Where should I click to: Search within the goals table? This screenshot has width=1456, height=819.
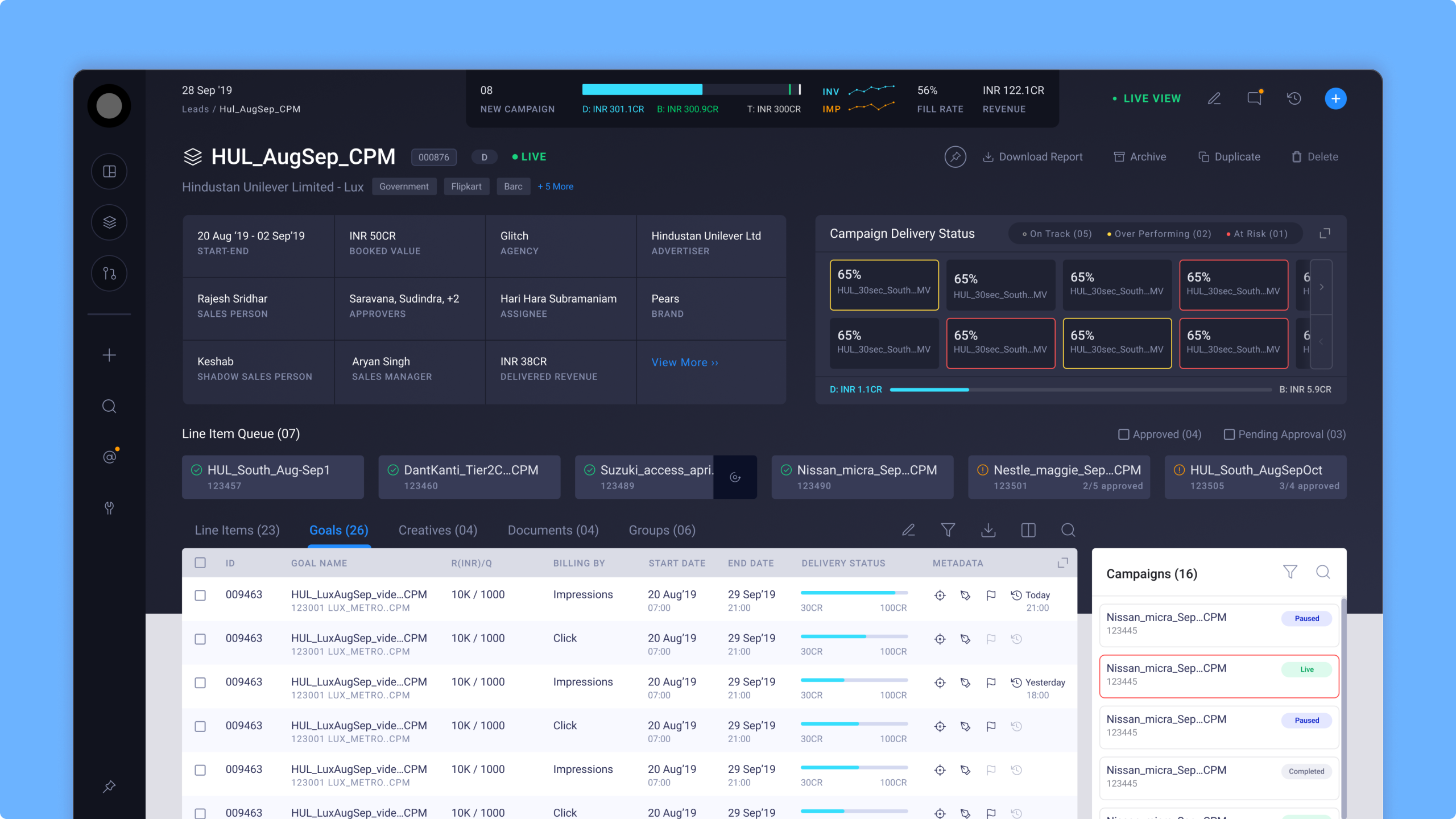(1068, 530)
